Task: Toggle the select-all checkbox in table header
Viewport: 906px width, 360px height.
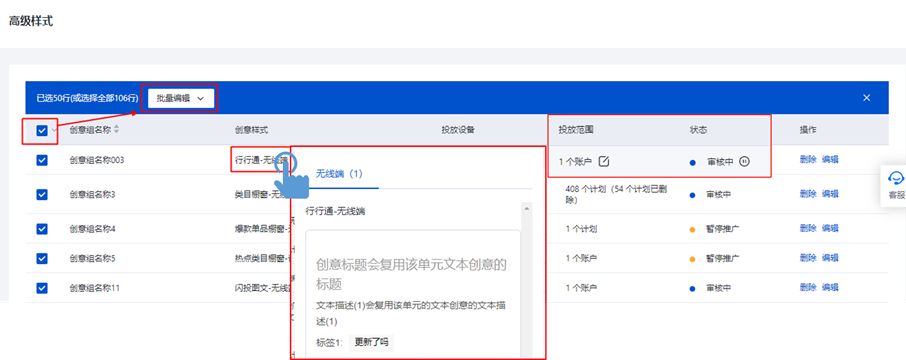Action: coord(42,131)
